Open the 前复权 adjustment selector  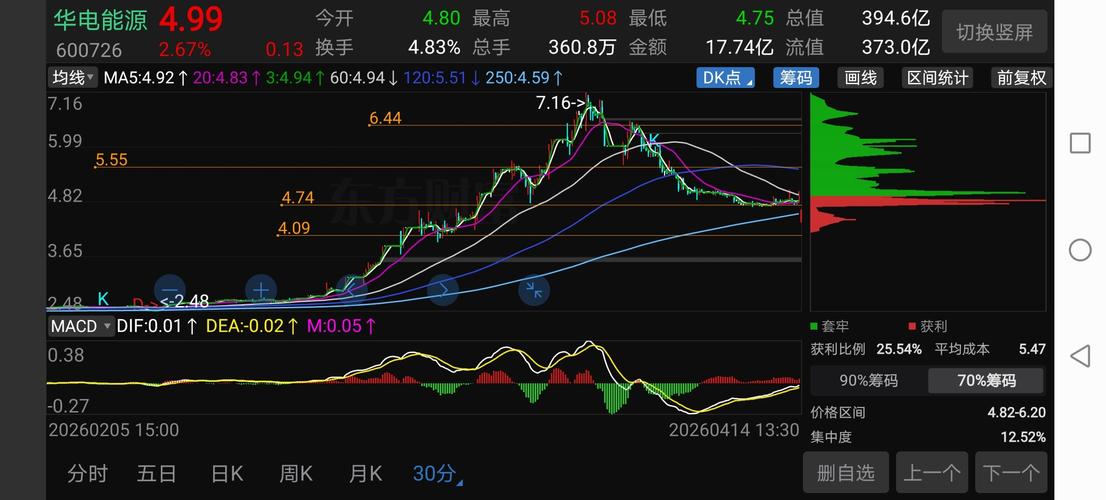[x=1021, y=78]
